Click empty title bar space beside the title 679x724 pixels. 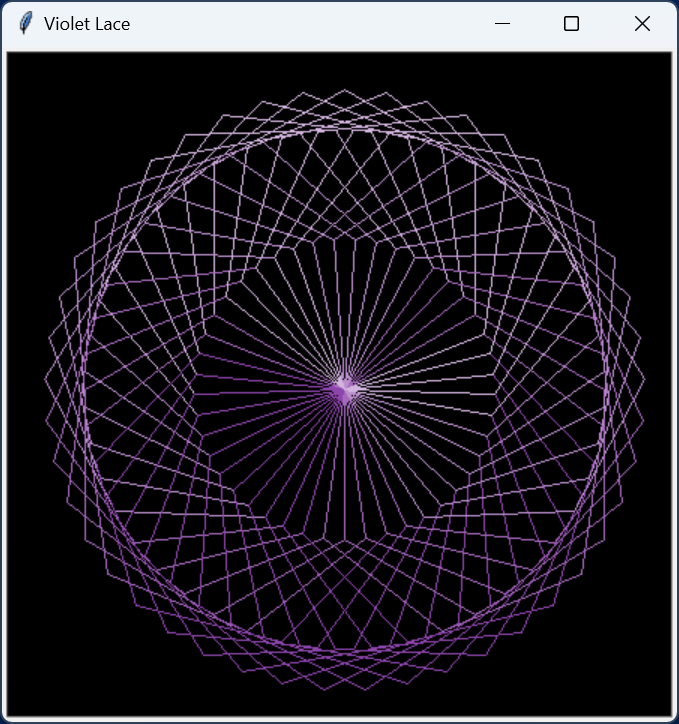(x=300, y=23)
